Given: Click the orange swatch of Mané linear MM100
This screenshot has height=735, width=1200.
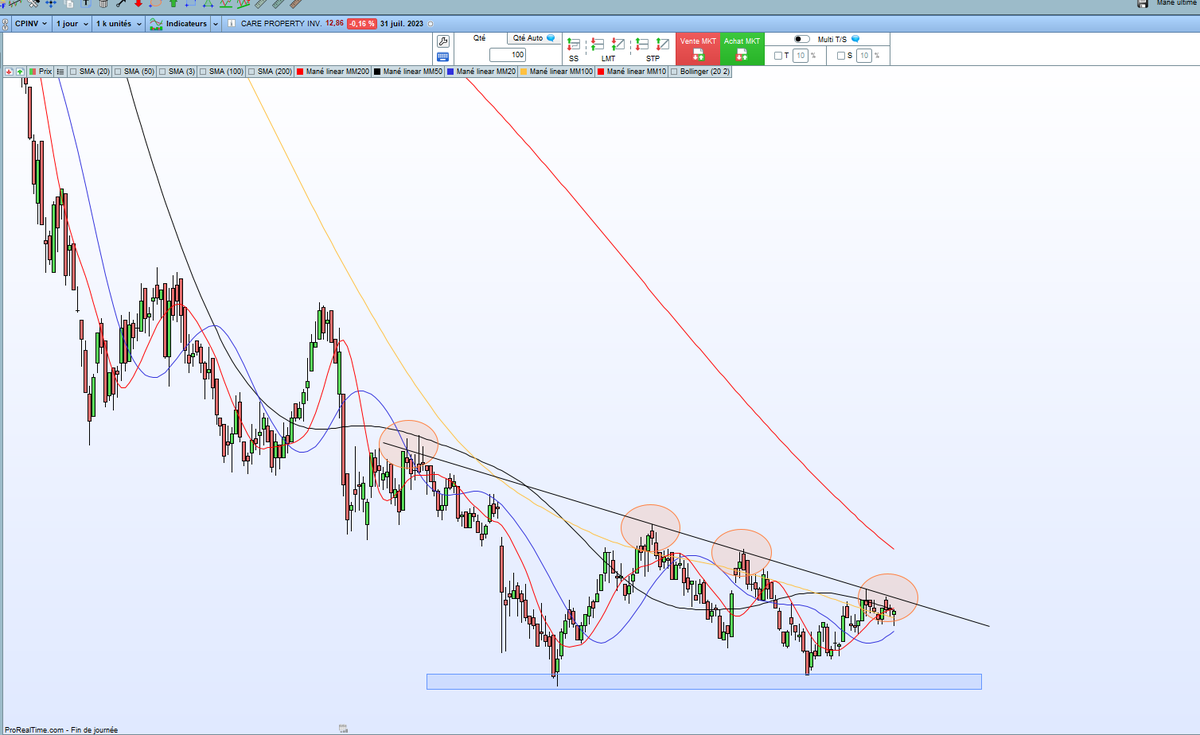Looking at the screenshot, I should pyautogui.click(x=523, y=72).
